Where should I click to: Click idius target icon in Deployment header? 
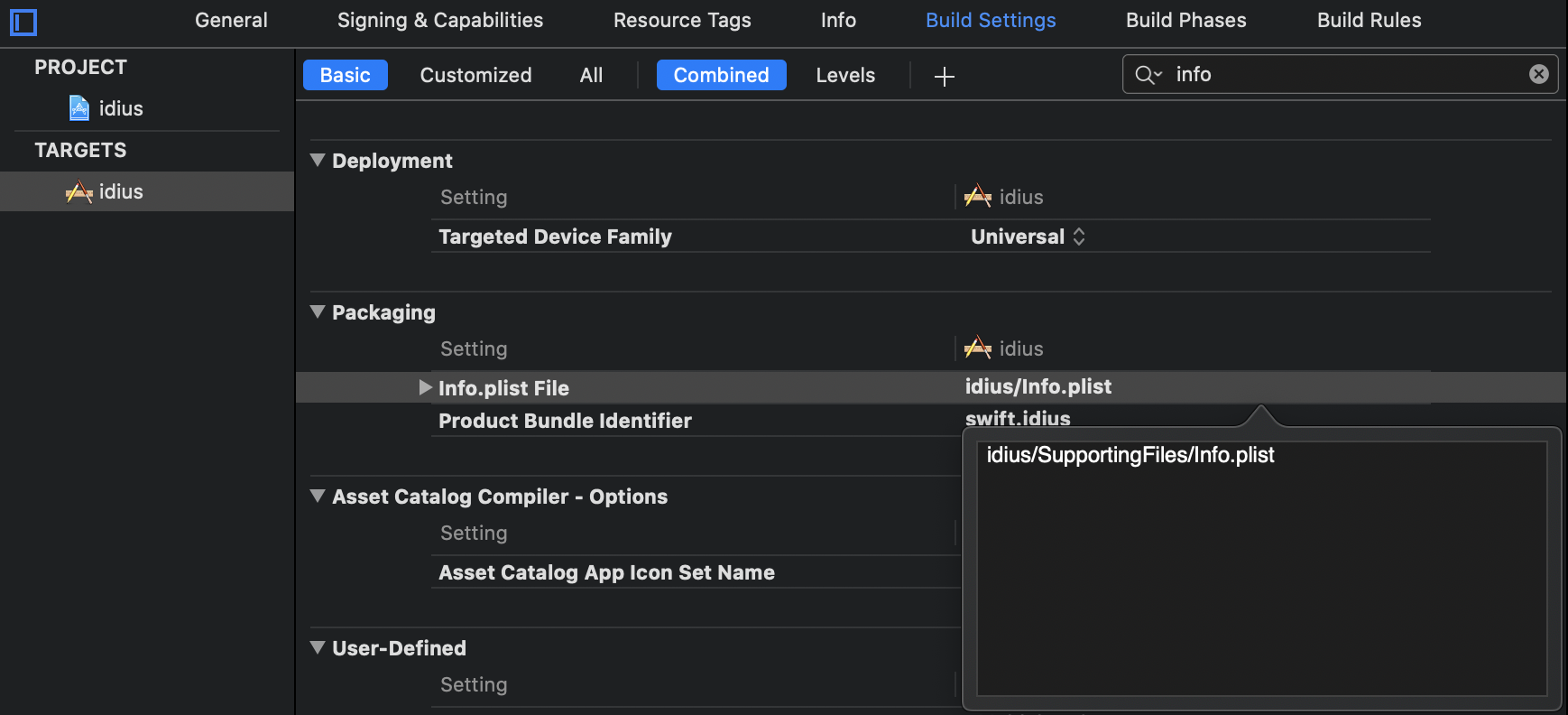(978, 197)
